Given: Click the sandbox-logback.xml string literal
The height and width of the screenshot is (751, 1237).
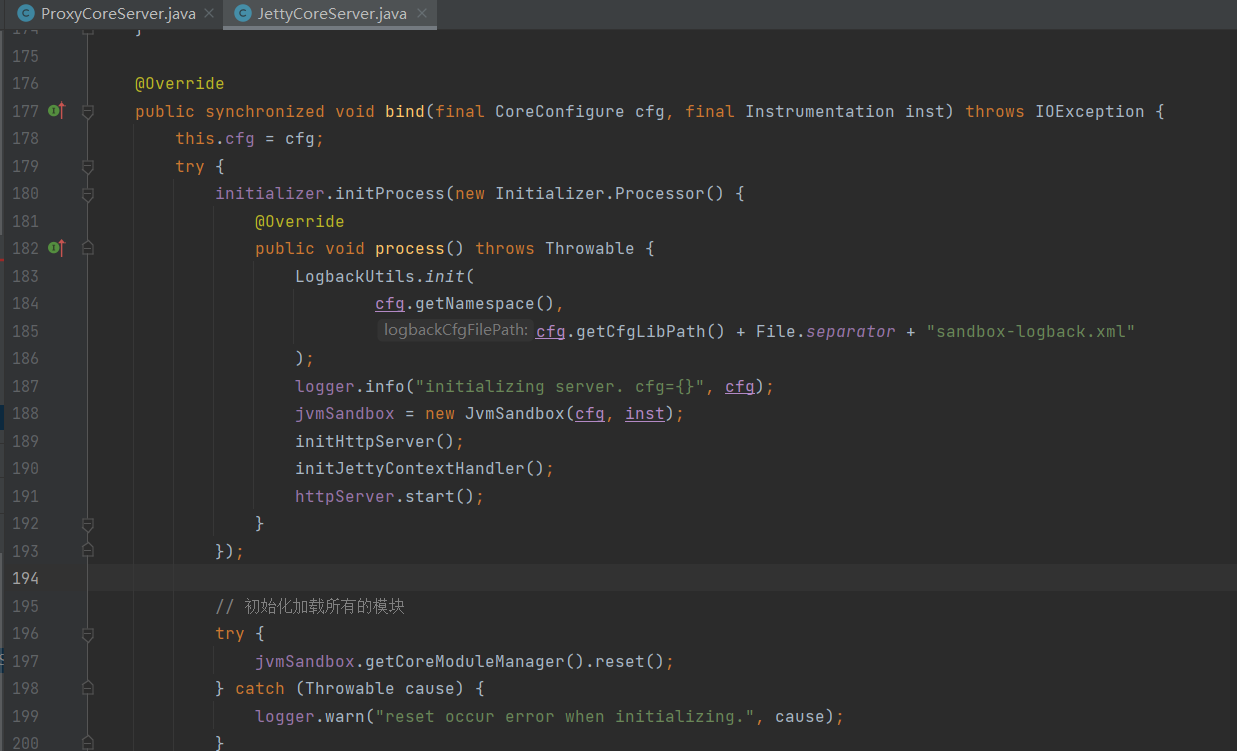Looking at the screenshot, I should 1030,331.
